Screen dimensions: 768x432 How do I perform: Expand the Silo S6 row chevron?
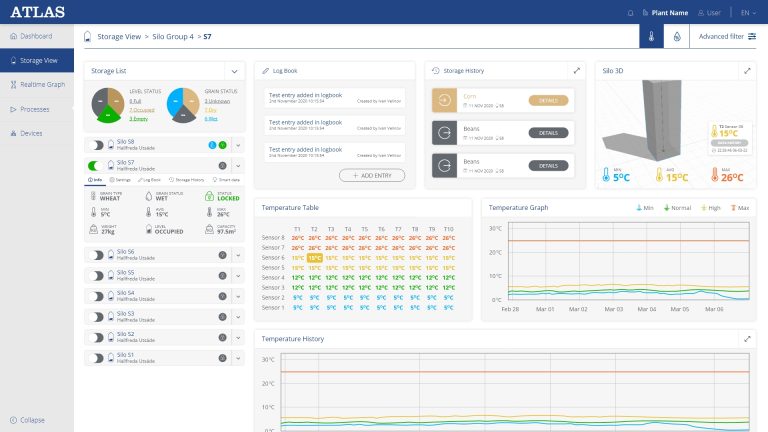click(238, 254)
